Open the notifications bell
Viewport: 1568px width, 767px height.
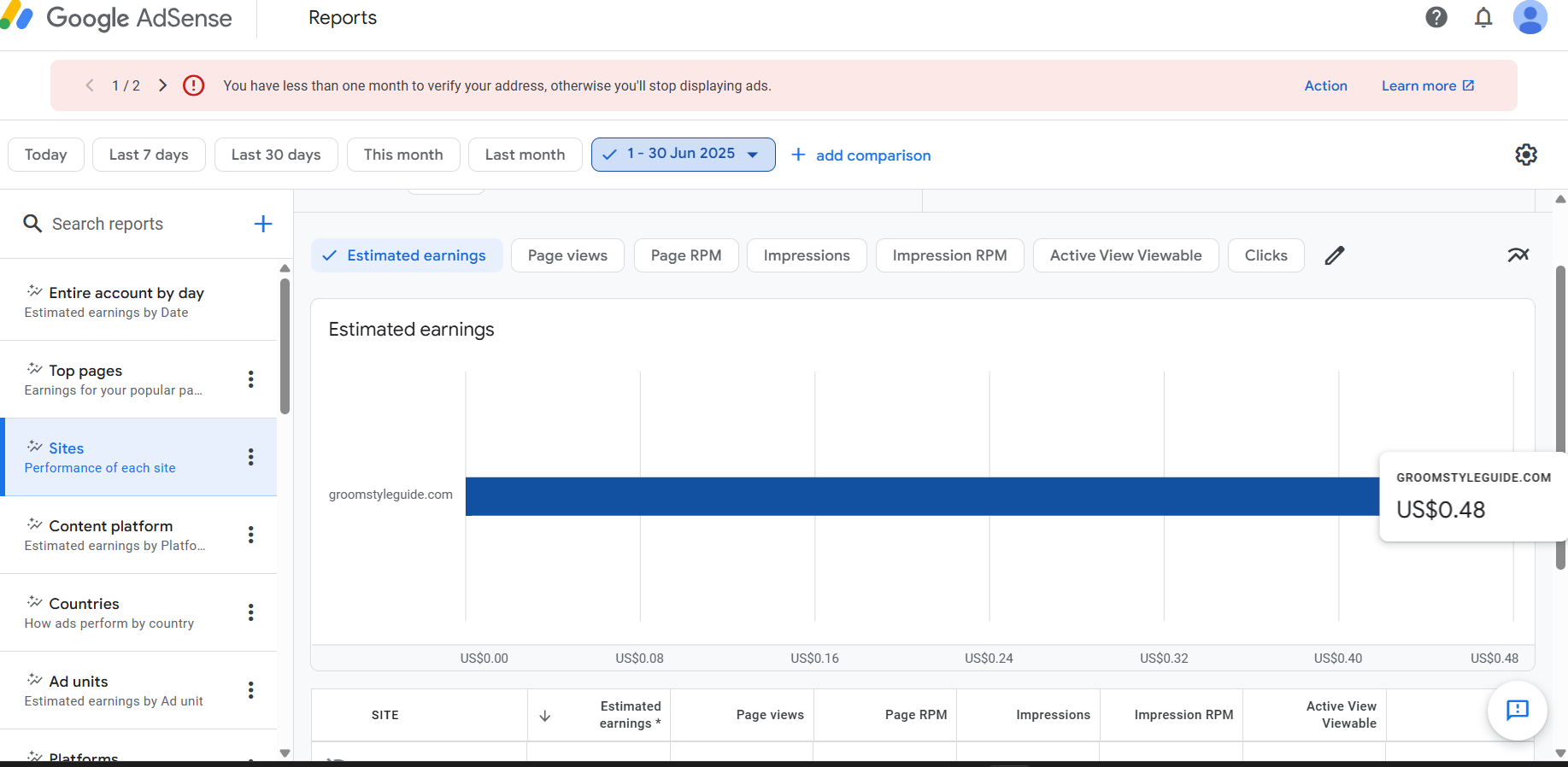click(x=1483, y=17)
